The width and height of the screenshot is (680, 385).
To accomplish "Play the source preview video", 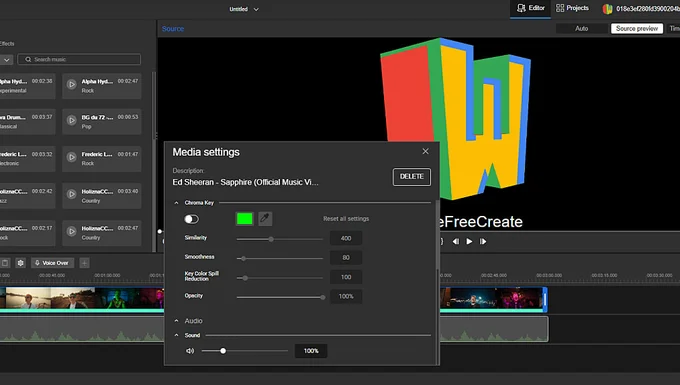I will click(469, 241).
